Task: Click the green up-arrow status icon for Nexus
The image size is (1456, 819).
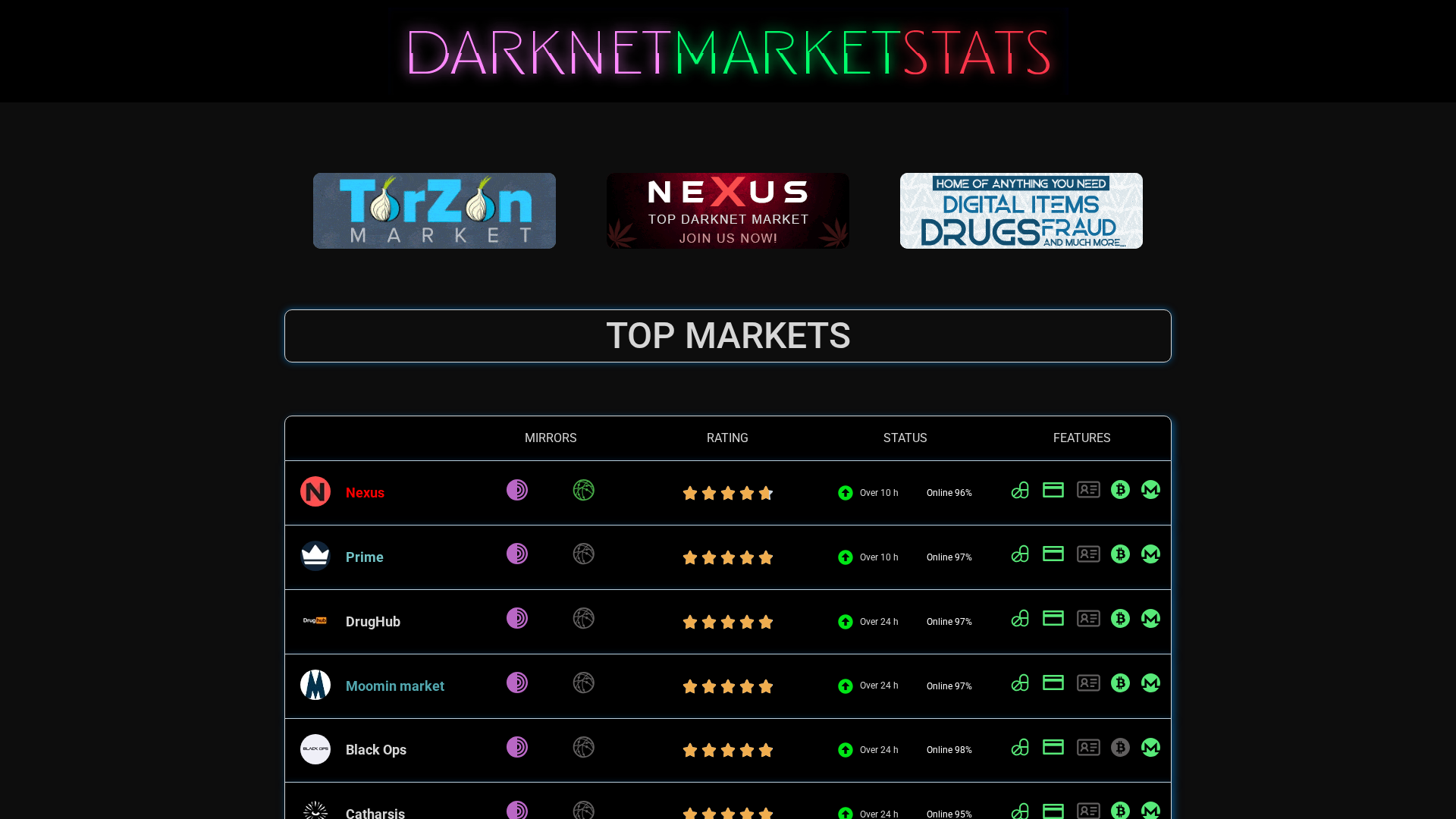Action: pyautogui.click(x=846, y=493)
